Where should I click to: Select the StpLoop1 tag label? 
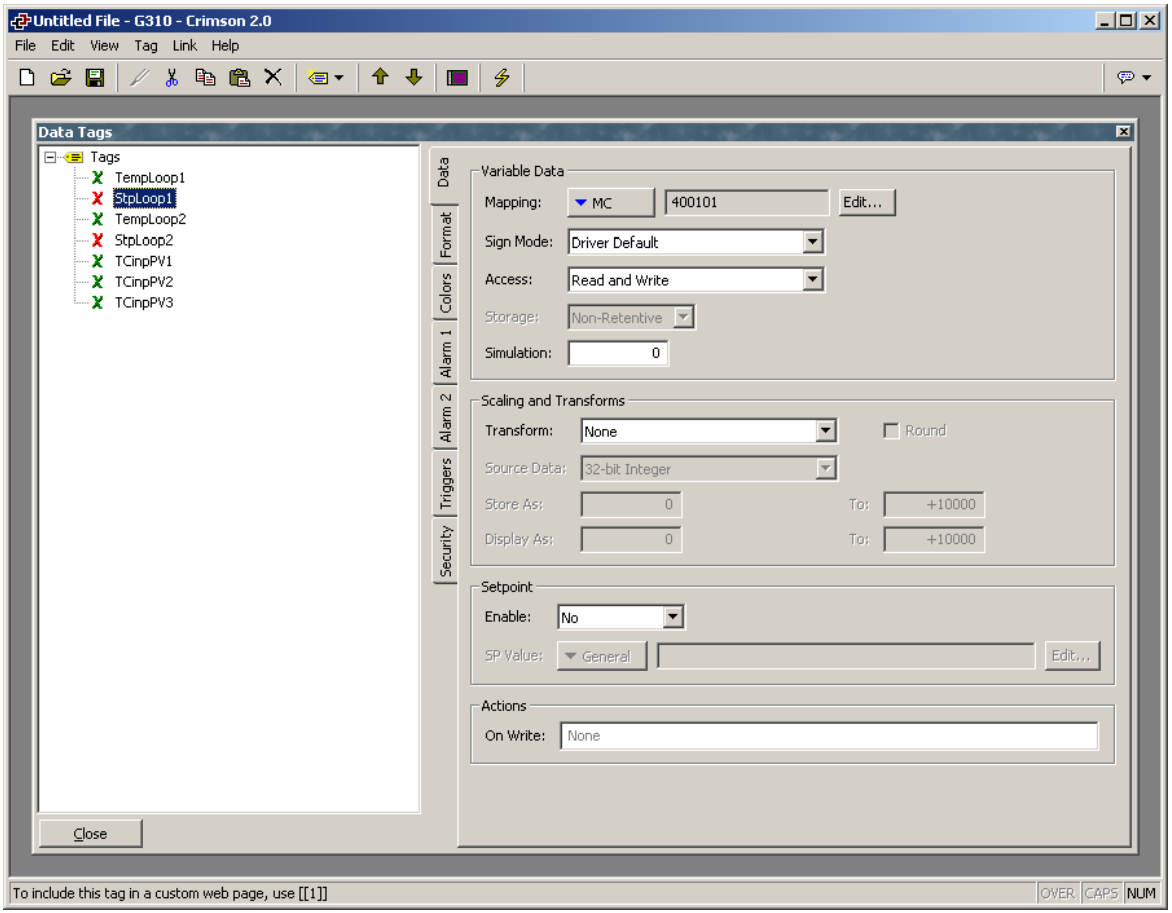click(144, 198)
